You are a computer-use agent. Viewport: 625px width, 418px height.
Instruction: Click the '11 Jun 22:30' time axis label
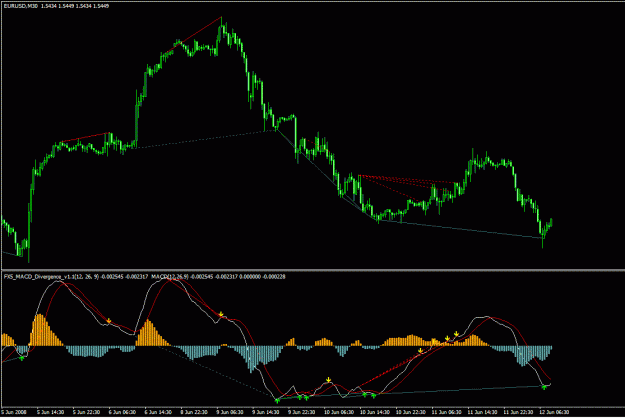tap(518, 412)
